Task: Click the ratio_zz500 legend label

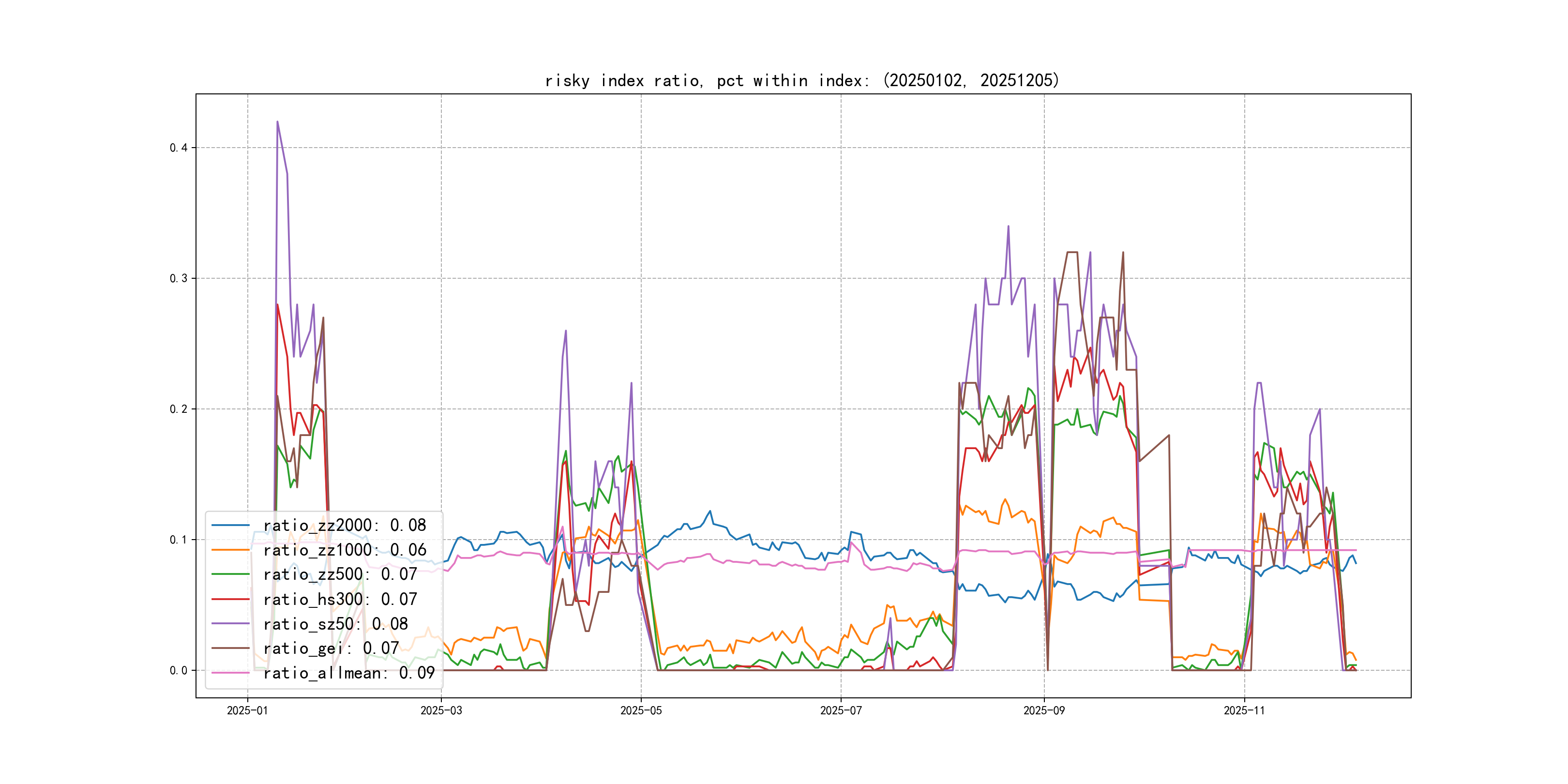Action: 340,574
